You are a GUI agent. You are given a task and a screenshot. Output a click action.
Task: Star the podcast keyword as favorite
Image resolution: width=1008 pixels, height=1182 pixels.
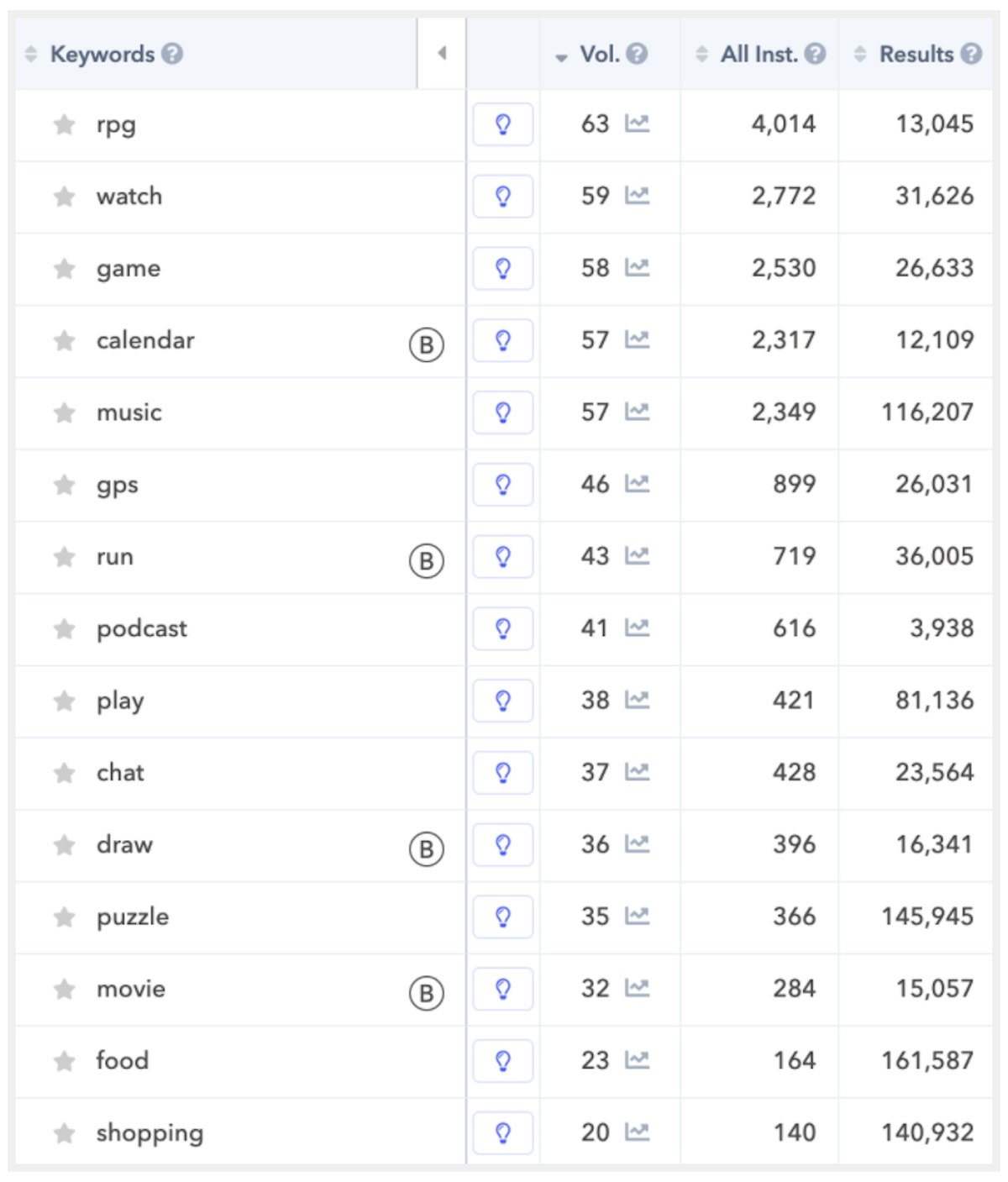[x=64, y=629]
